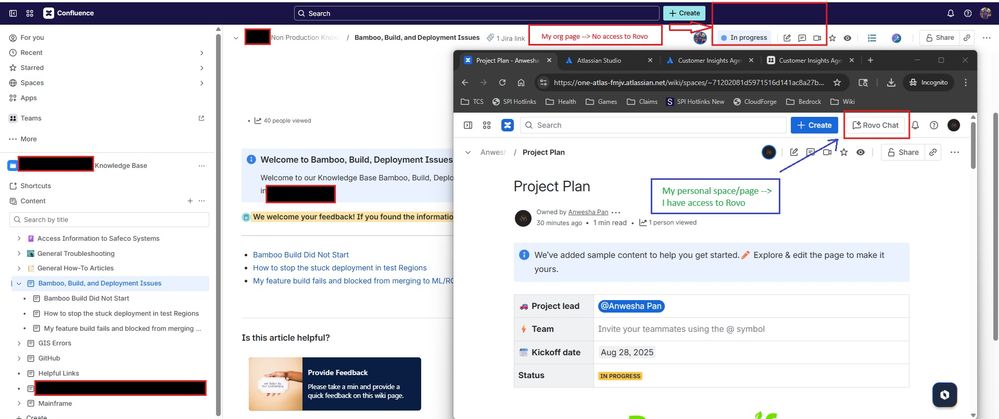Open new tab in Incognito browser
Image resolution: width=999 pixels, height=419 pixels.
pyautogui.click(x=870, y=60)
